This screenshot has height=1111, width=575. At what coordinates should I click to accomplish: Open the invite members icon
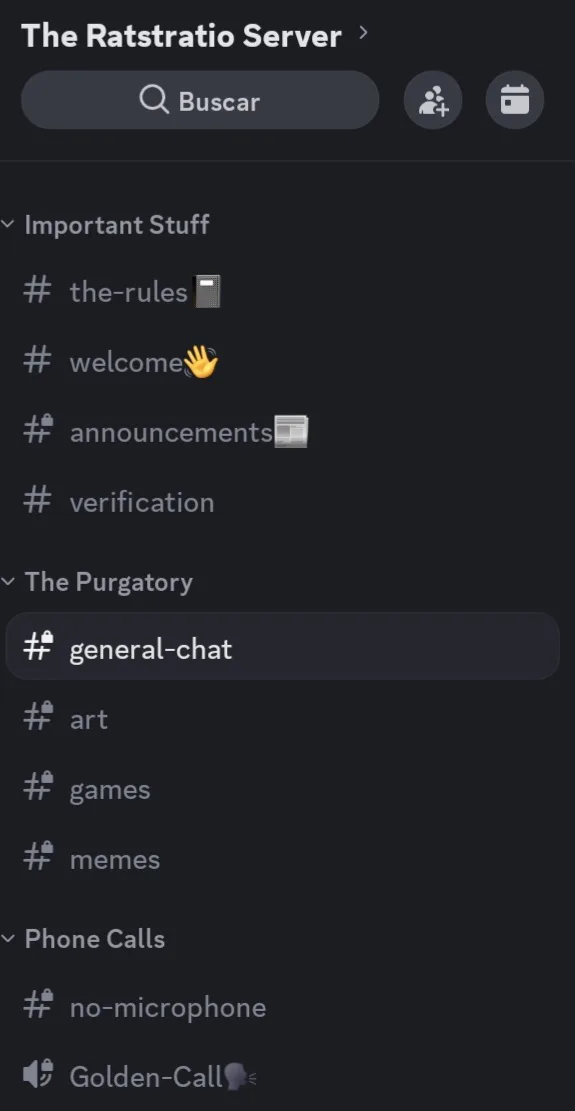tap(433, 100)
